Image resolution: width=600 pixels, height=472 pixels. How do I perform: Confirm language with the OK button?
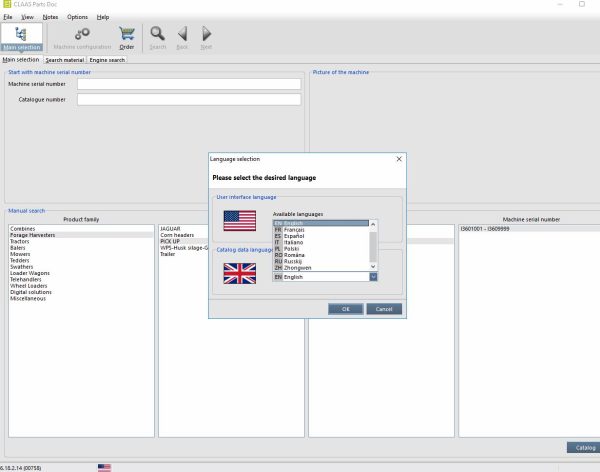(346, 309)
